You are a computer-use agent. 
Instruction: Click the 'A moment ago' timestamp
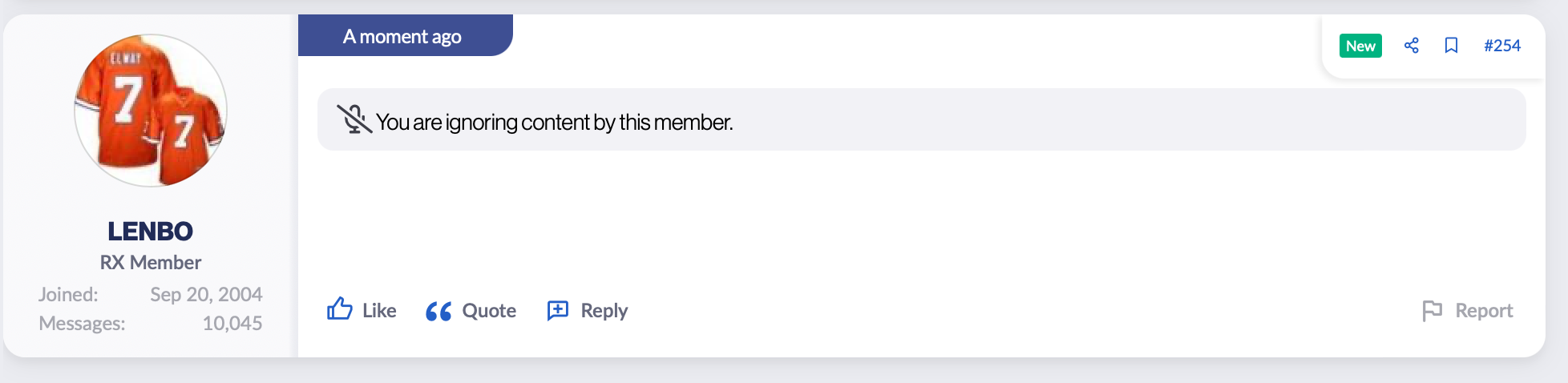coord(402,37)
